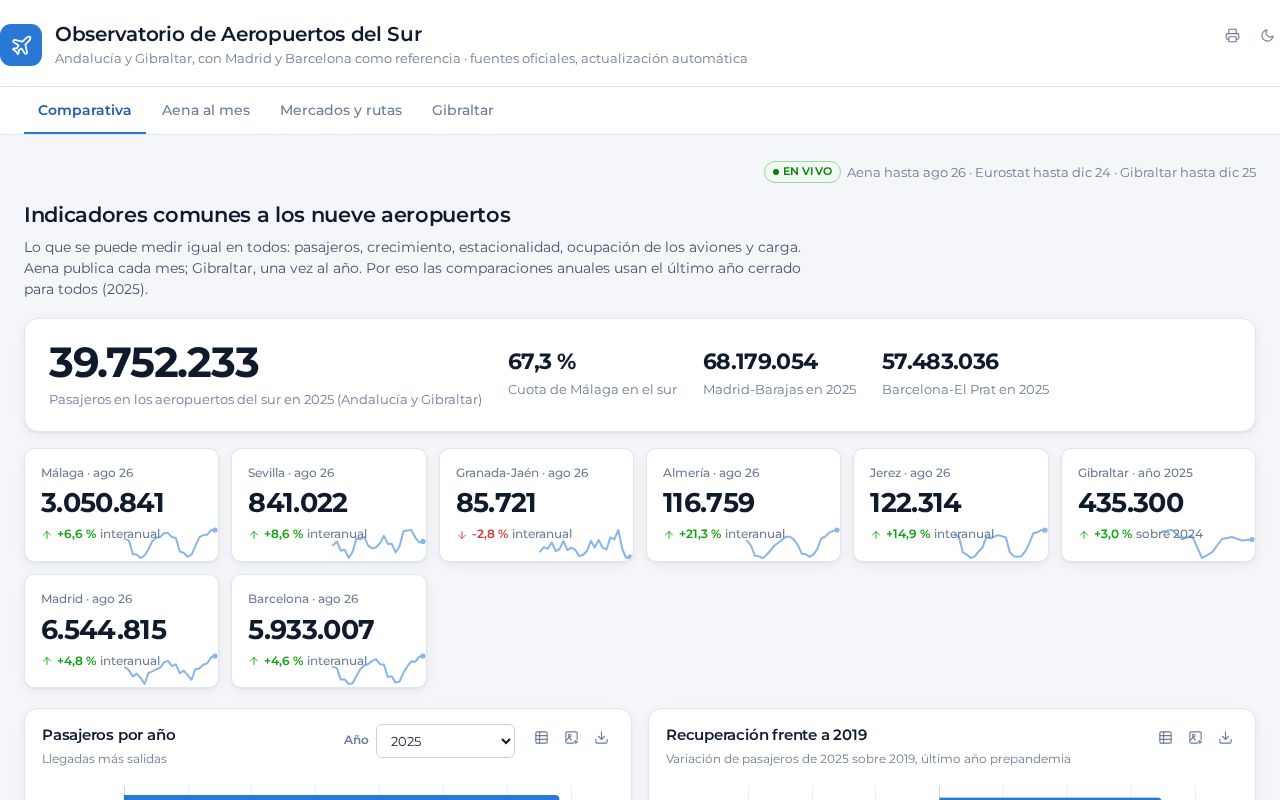Click the Granada-Jaén value 85.721

tap(496, 503)
